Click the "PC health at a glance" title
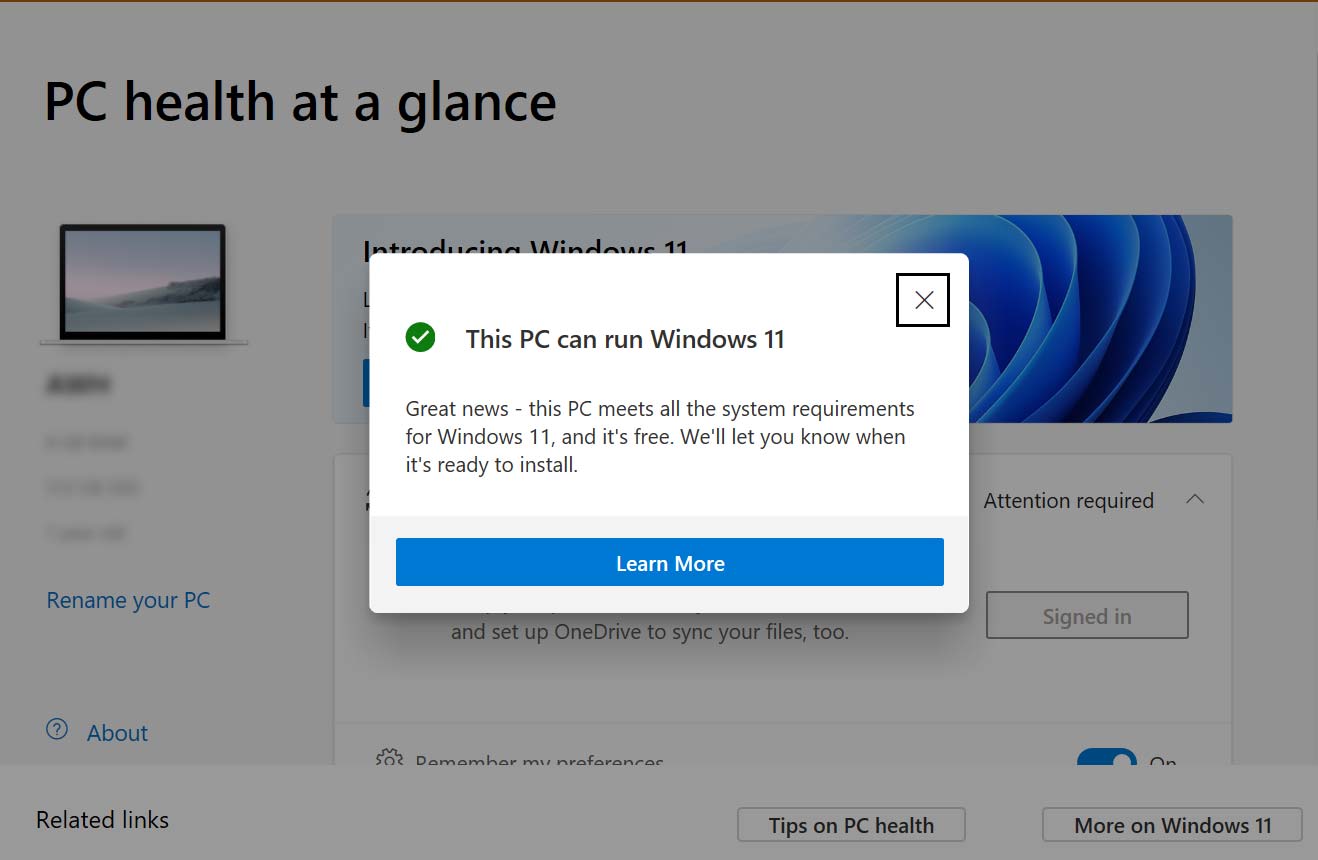 (300, 102)
